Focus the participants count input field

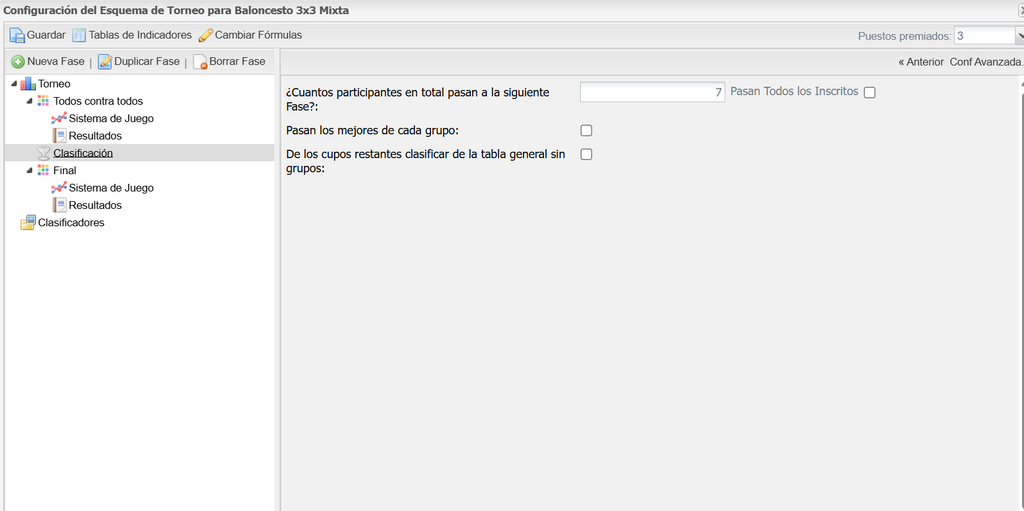tap(652, 92)
